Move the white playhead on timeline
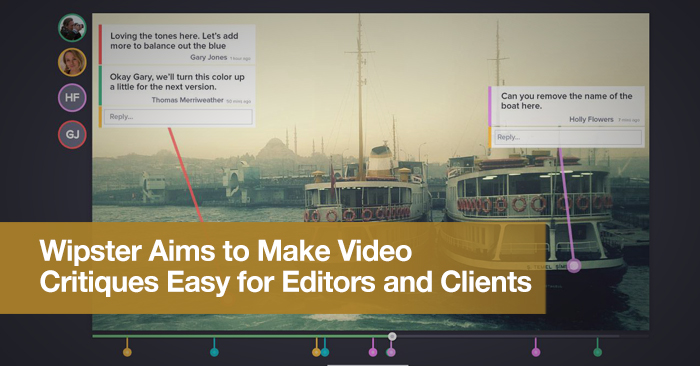Image resolution: width=700 pixels, height=366 pixels. coord(392,336)
